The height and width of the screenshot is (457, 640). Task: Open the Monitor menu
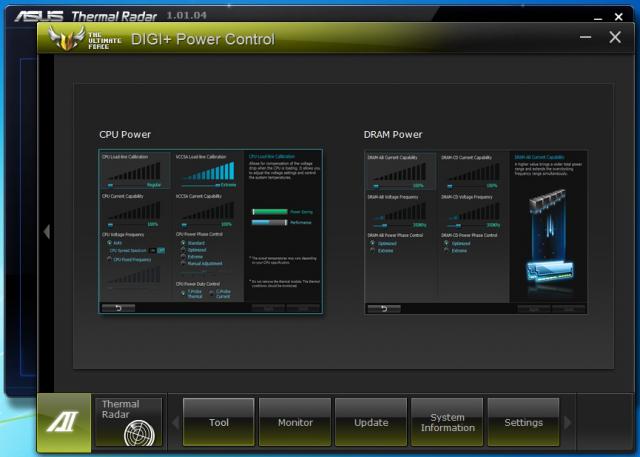click(295, 422)
